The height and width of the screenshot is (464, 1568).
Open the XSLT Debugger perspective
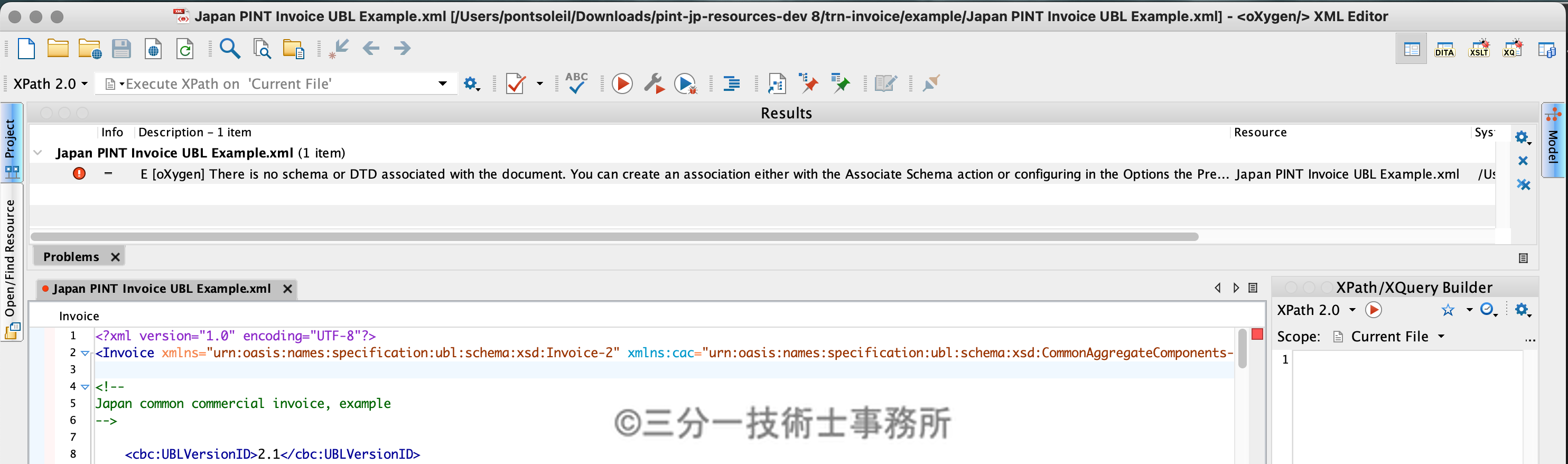point(1479,49)
